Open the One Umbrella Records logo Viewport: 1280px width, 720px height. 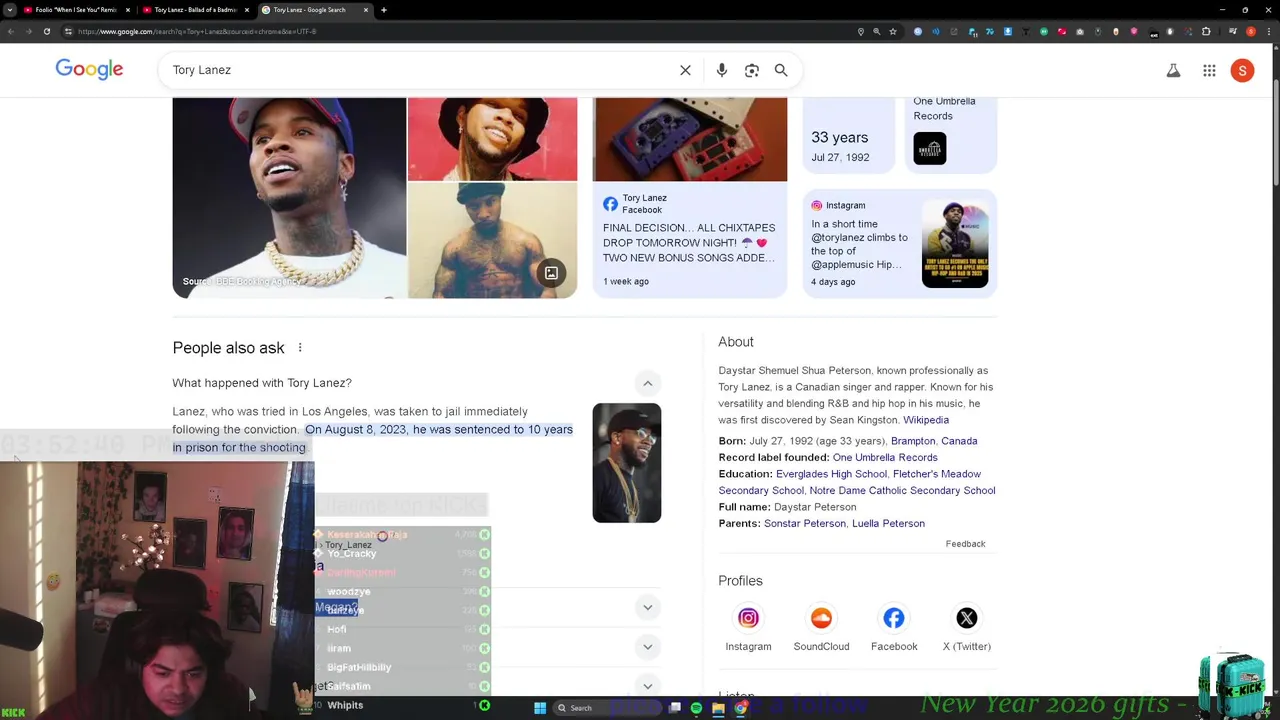coord(929,149)
